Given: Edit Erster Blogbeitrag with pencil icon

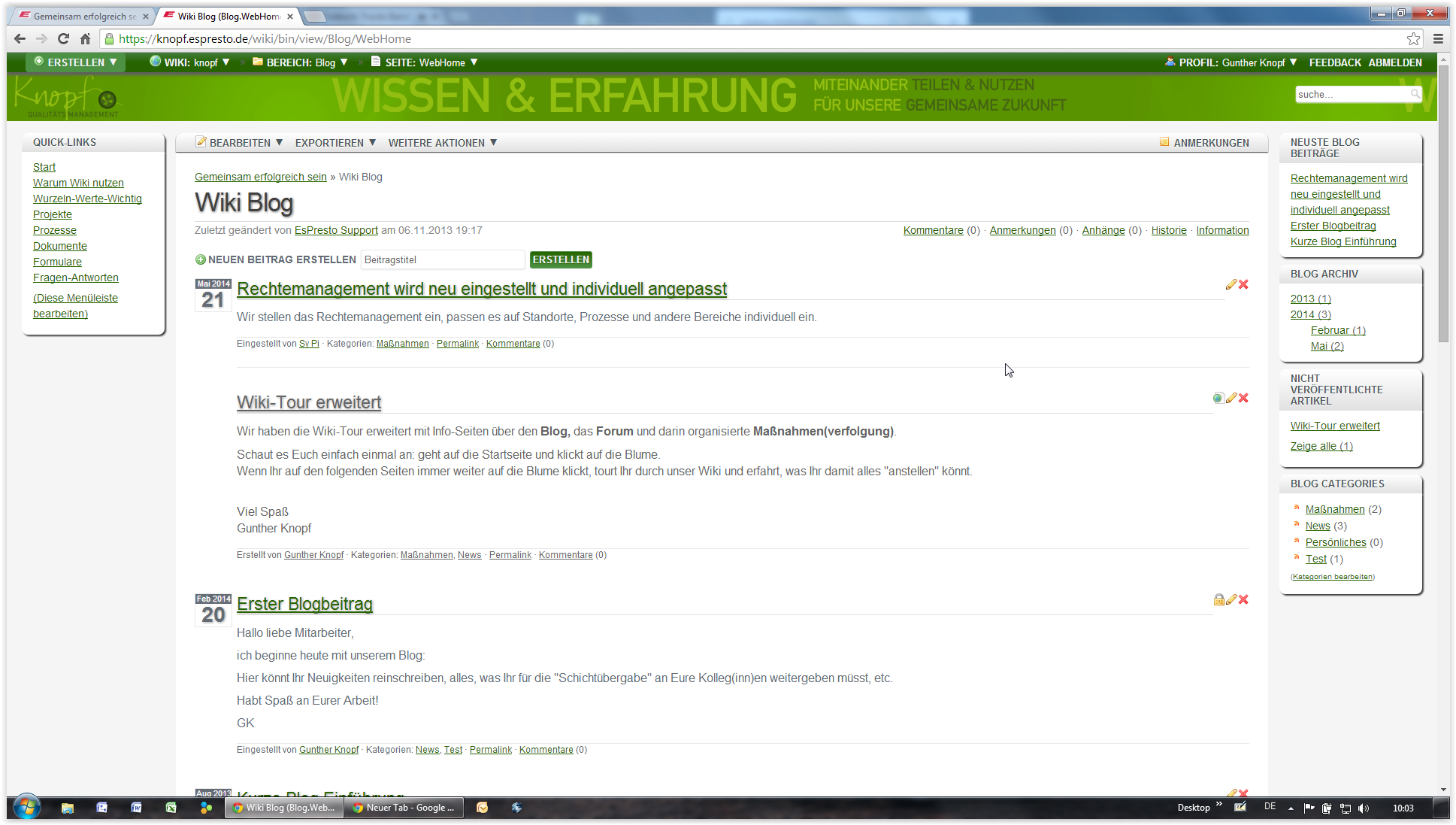Looking at the screenshot, I should pyautogui.click(x=1230, y=599).
